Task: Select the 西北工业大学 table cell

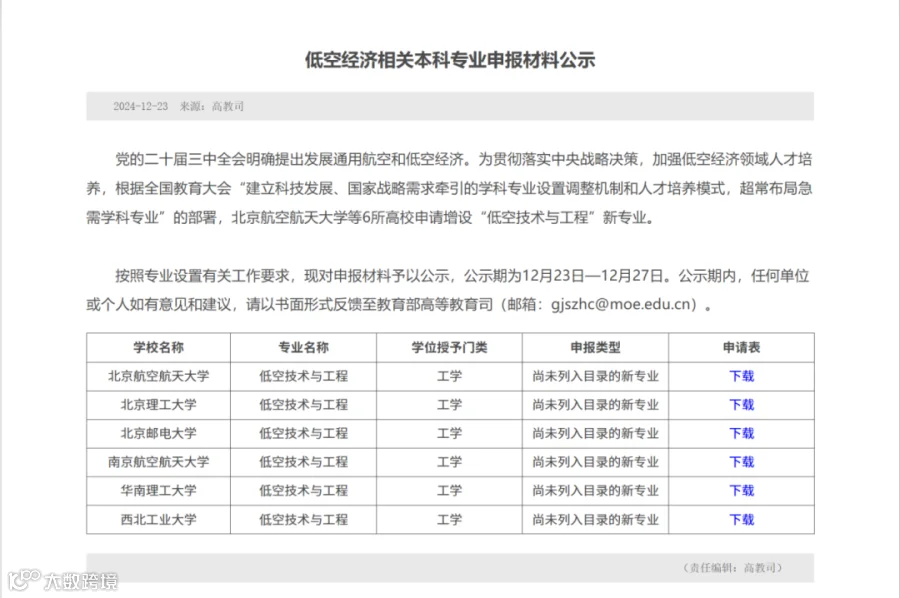Action: click(x=158, y=520)
